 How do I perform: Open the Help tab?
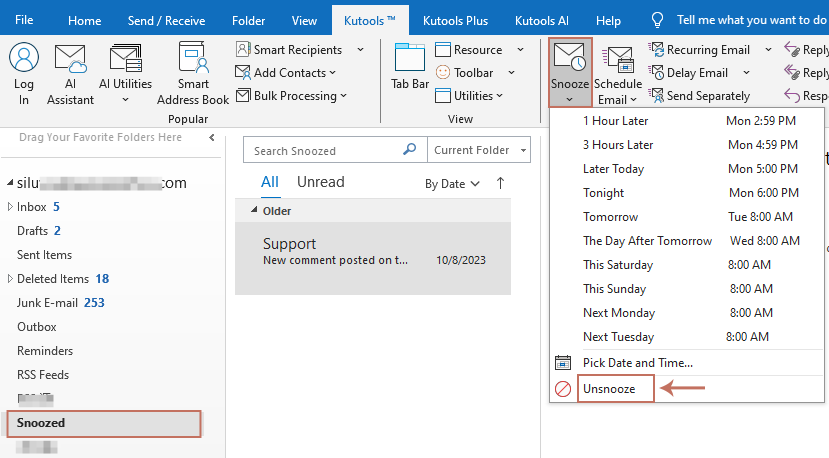pos(608,21)
